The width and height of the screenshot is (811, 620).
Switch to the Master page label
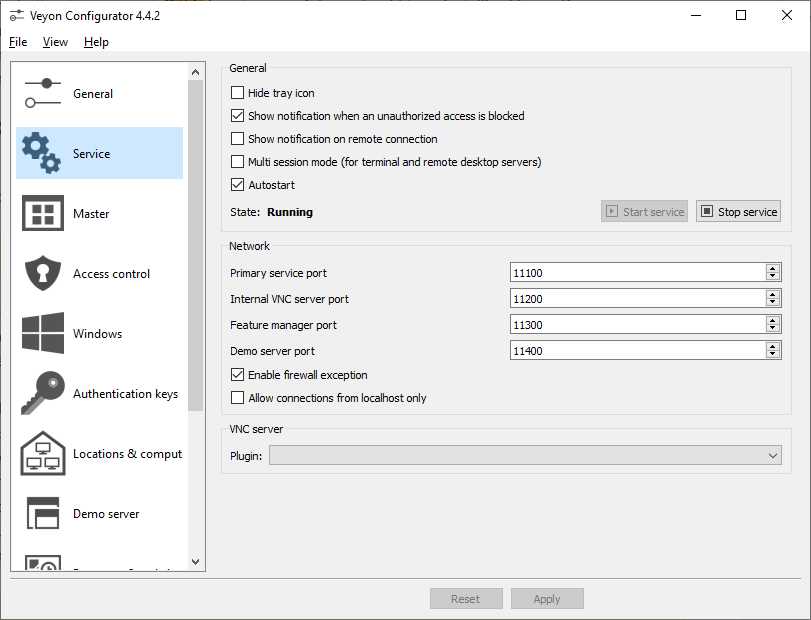91,214
